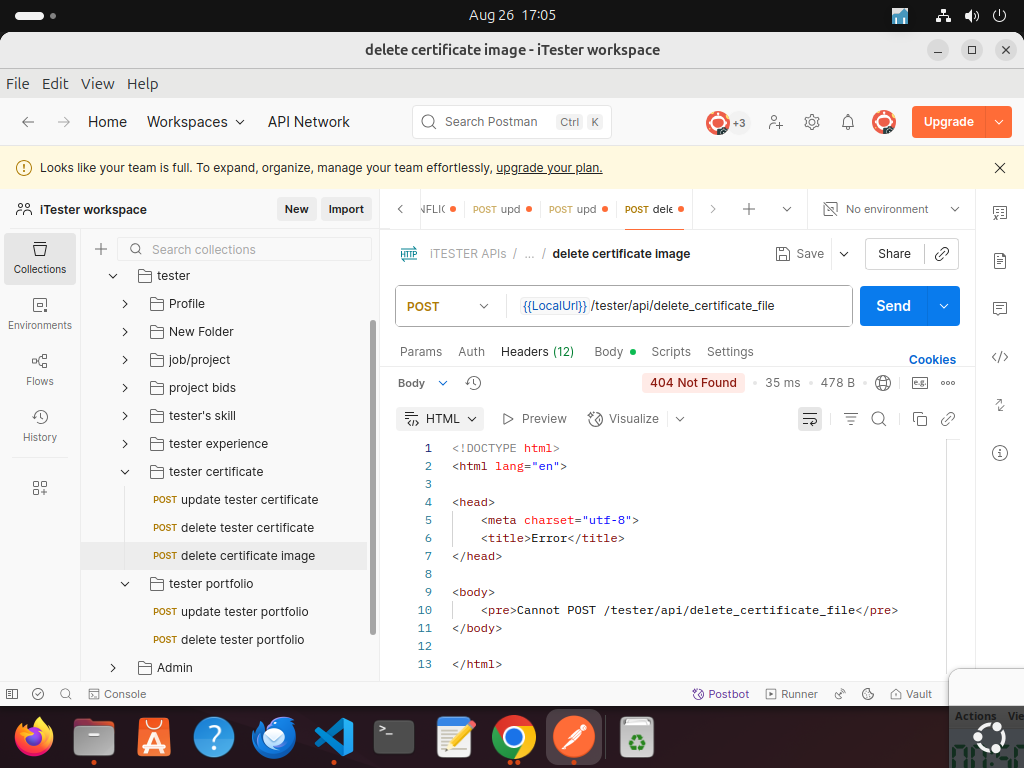The height and width of the screenshot is (768, 1024).
Task: Open the History sidebar panel
Action: tap(40, 425)
